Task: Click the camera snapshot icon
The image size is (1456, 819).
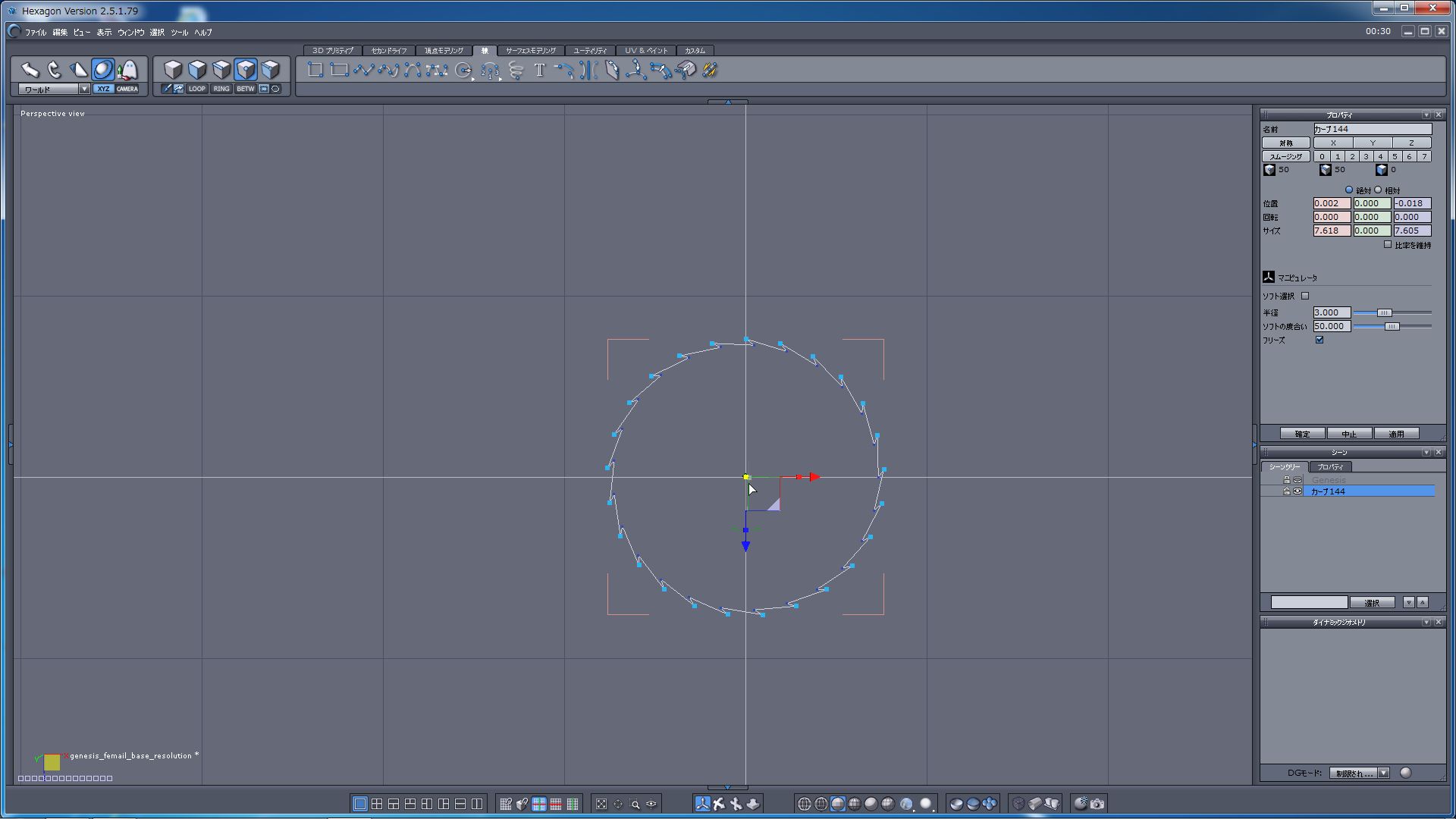Action: click(1097, 804)
